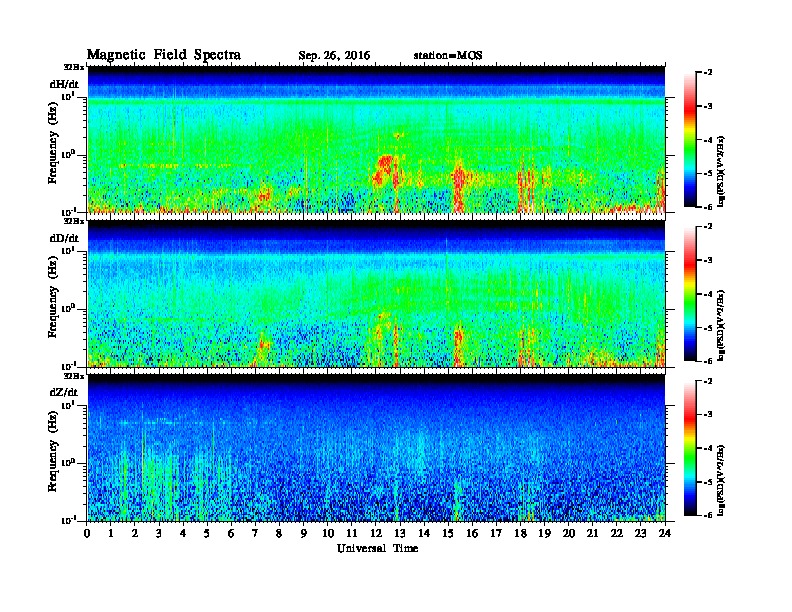Click hour "11" on the Universal Time axis
792x612 pixels.
coord(352,534)
